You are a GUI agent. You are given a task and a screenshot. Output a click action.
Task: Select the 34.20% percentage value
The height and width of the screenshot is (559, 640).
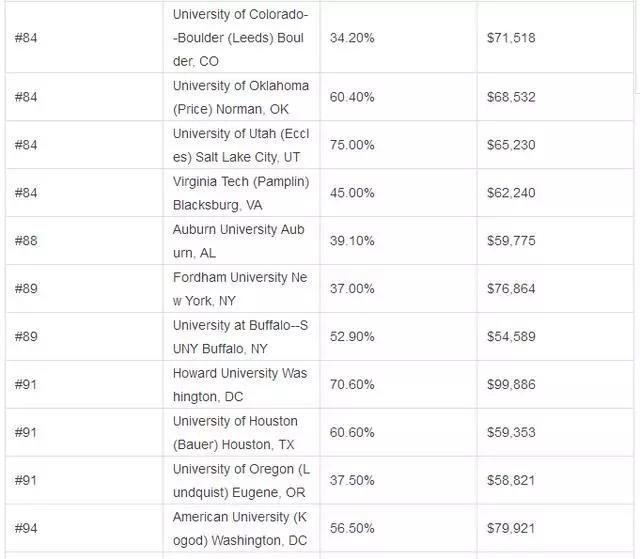coord(352,38)
